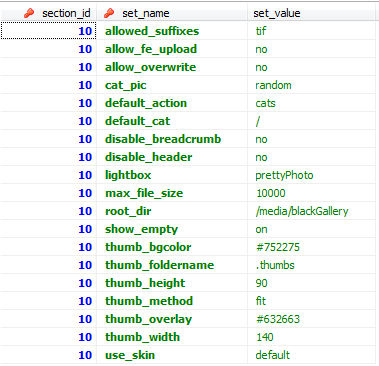
Task: Click the set_value column header
Action: (312, 13)
